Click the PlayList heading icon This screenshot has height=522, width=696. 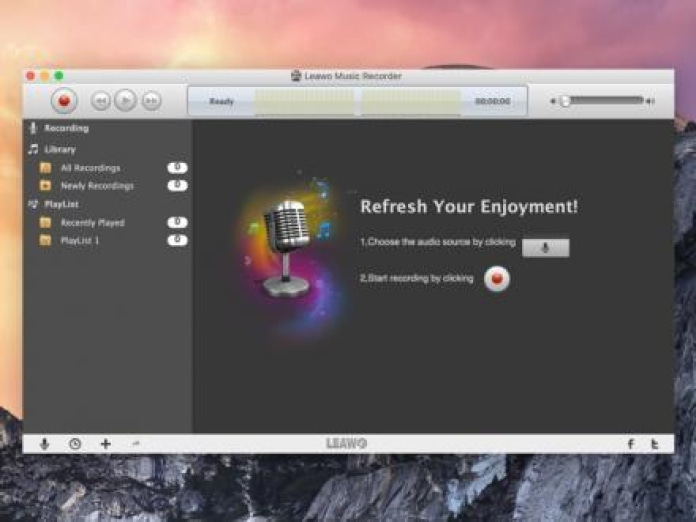point(33,204)
